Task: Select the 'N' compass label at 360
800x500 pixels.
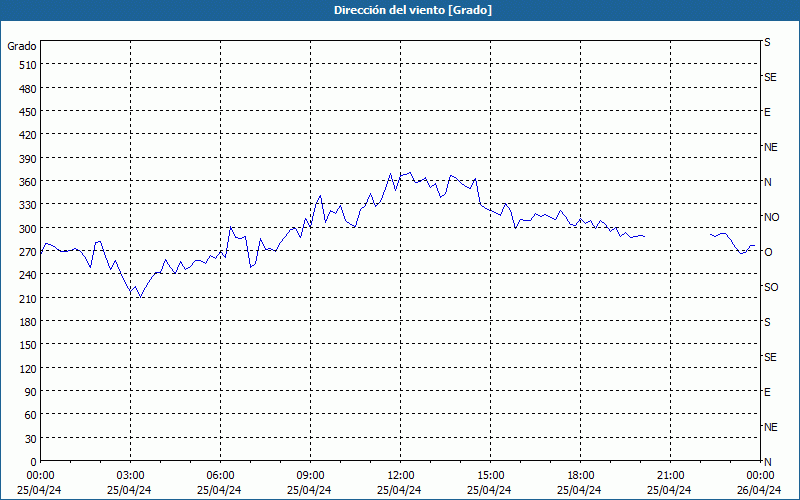Action: 767,182
